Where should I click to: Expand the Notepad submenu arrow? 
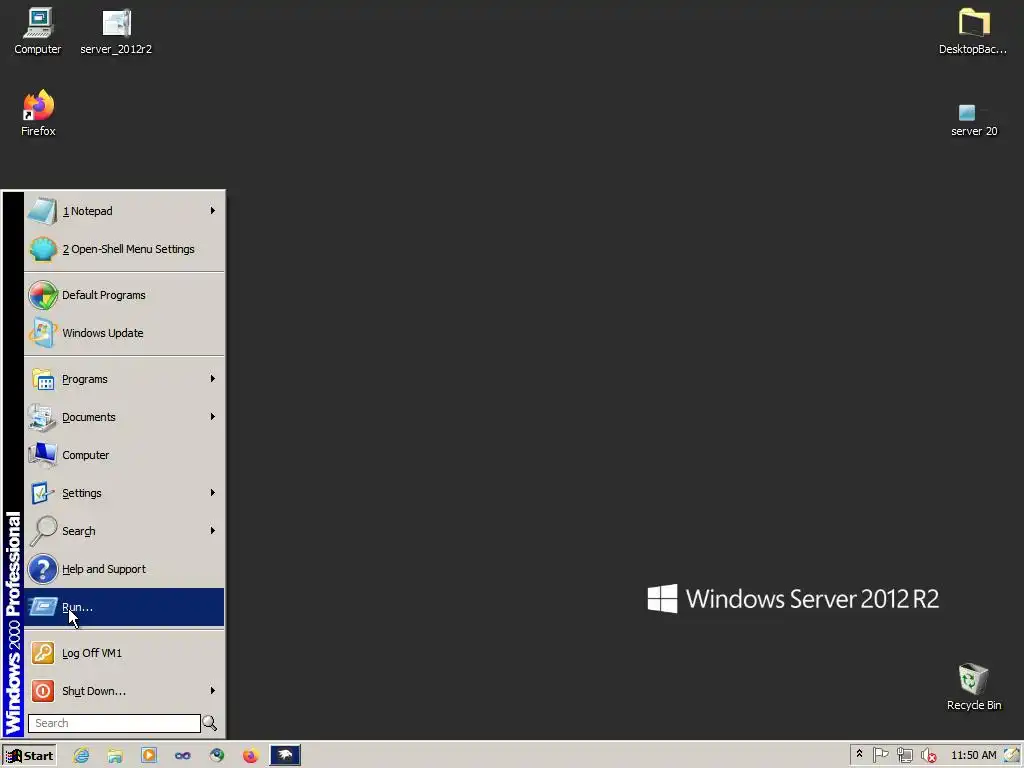point(212,210)
